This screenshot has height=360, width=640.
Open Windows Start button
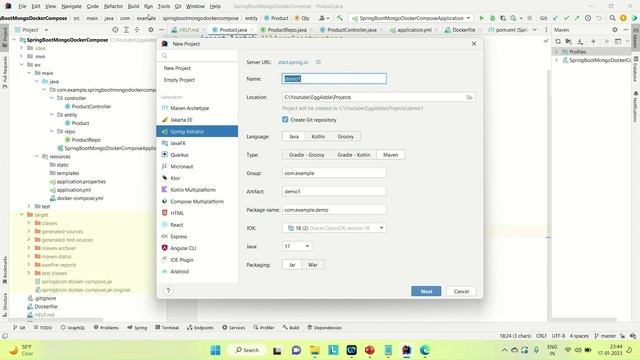[x=215, y=350]
